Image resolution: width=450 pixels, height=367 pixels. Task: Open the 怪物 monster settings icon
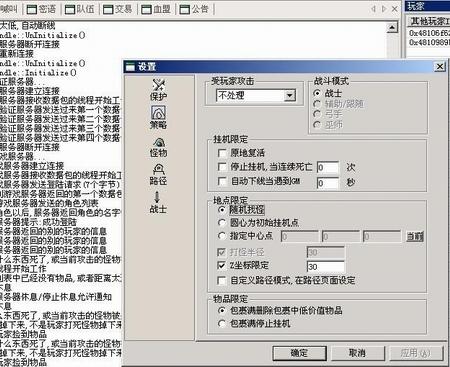click(158, 147)
